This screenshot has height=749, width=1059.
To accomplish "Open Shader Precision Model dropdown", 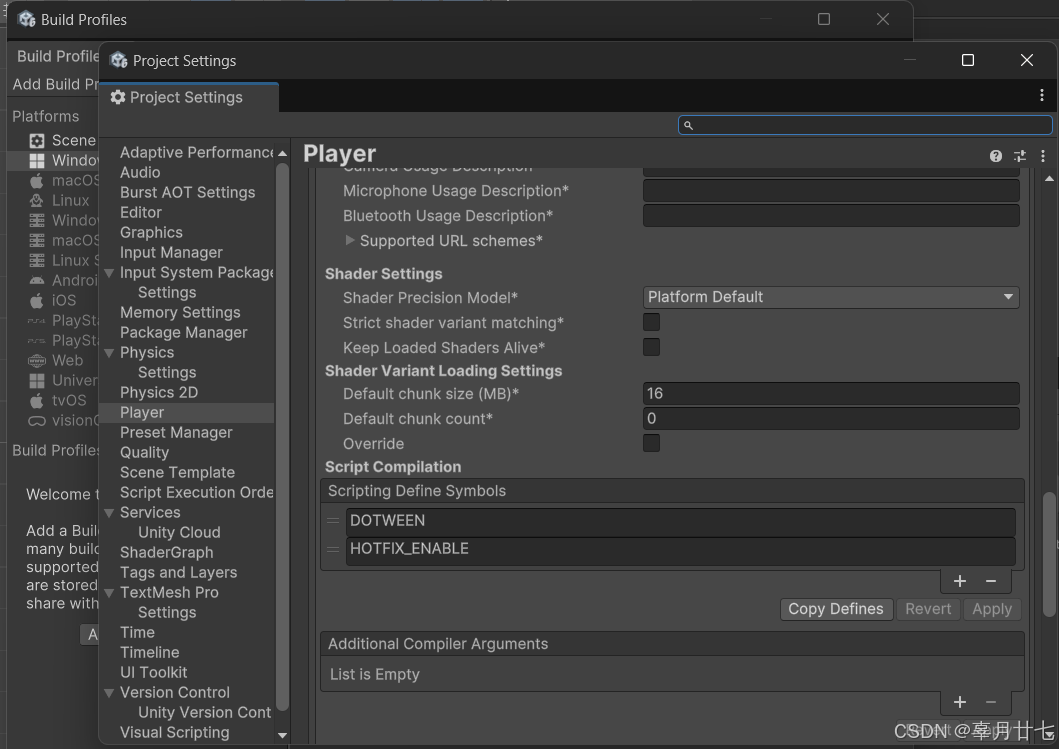I will tap(831, 297).
